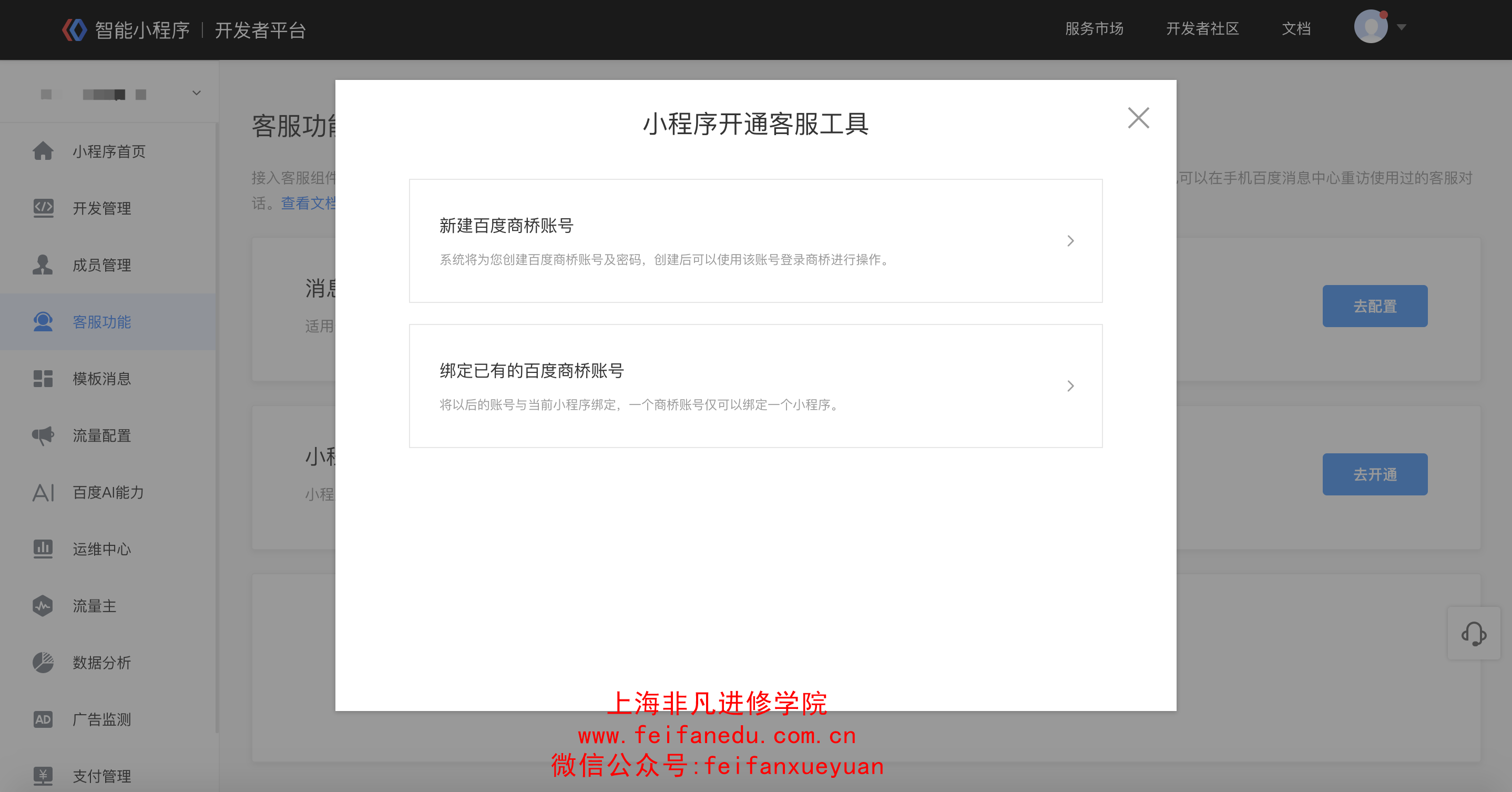Image resolution: width=1512 pixels, height=792 pixels.
Task: Click the home icon beside 小程序首页
Action: 43,151
